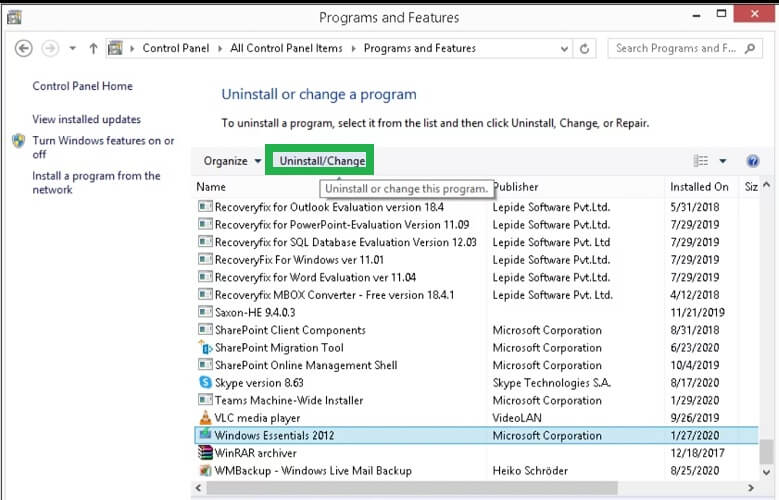The width and height of the screenshot is (779, 500).
Task: Click the window system icon in title bar
Action: click(14, 17)
